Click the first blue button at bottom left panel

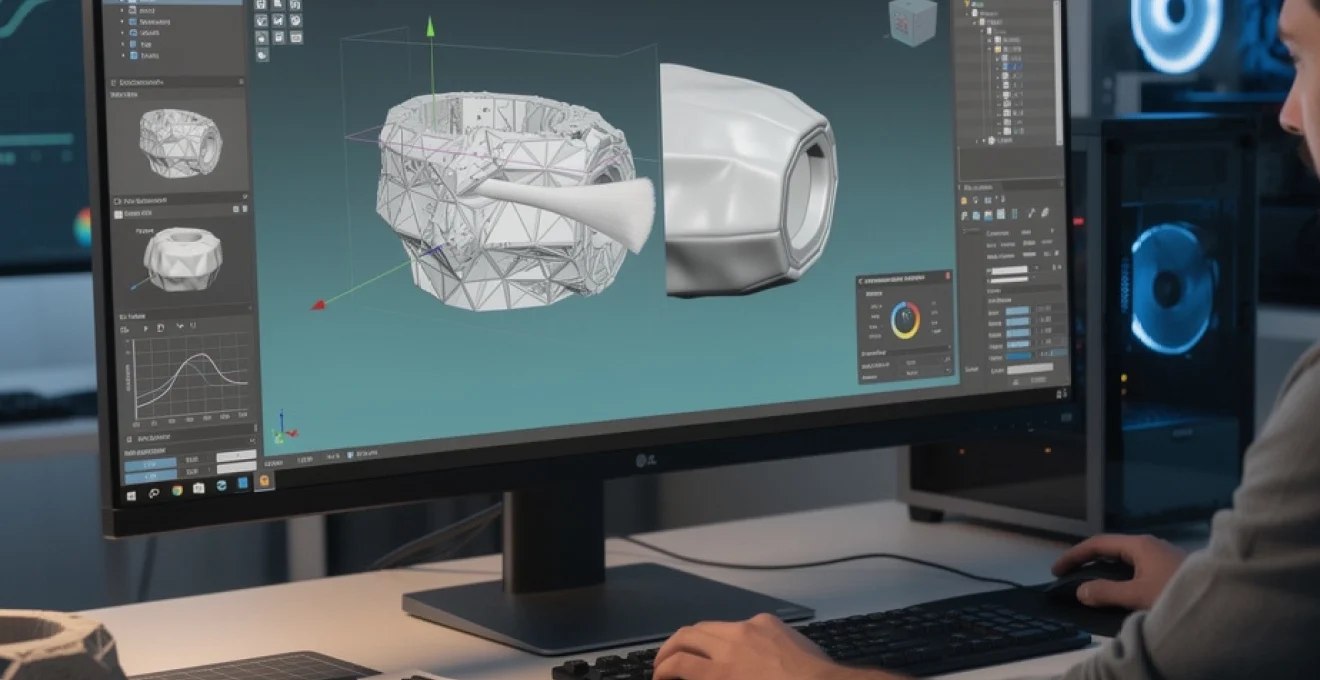click(x=150, y=464)
